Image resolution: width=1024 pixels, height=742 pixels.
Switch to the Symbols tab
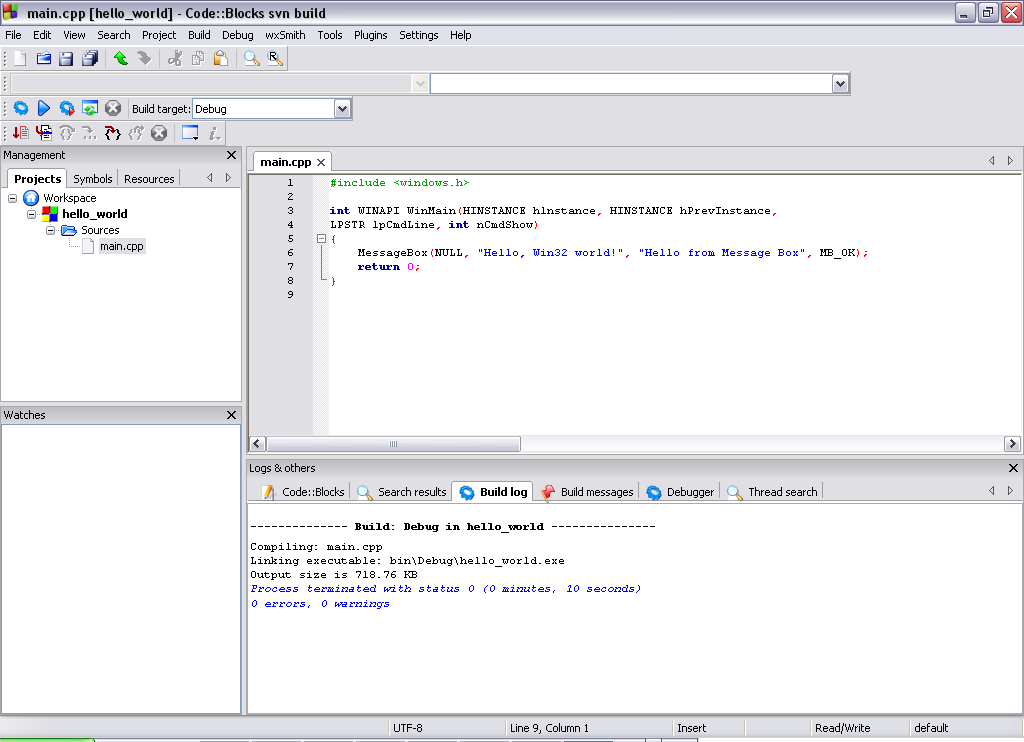tap(92, 179)
